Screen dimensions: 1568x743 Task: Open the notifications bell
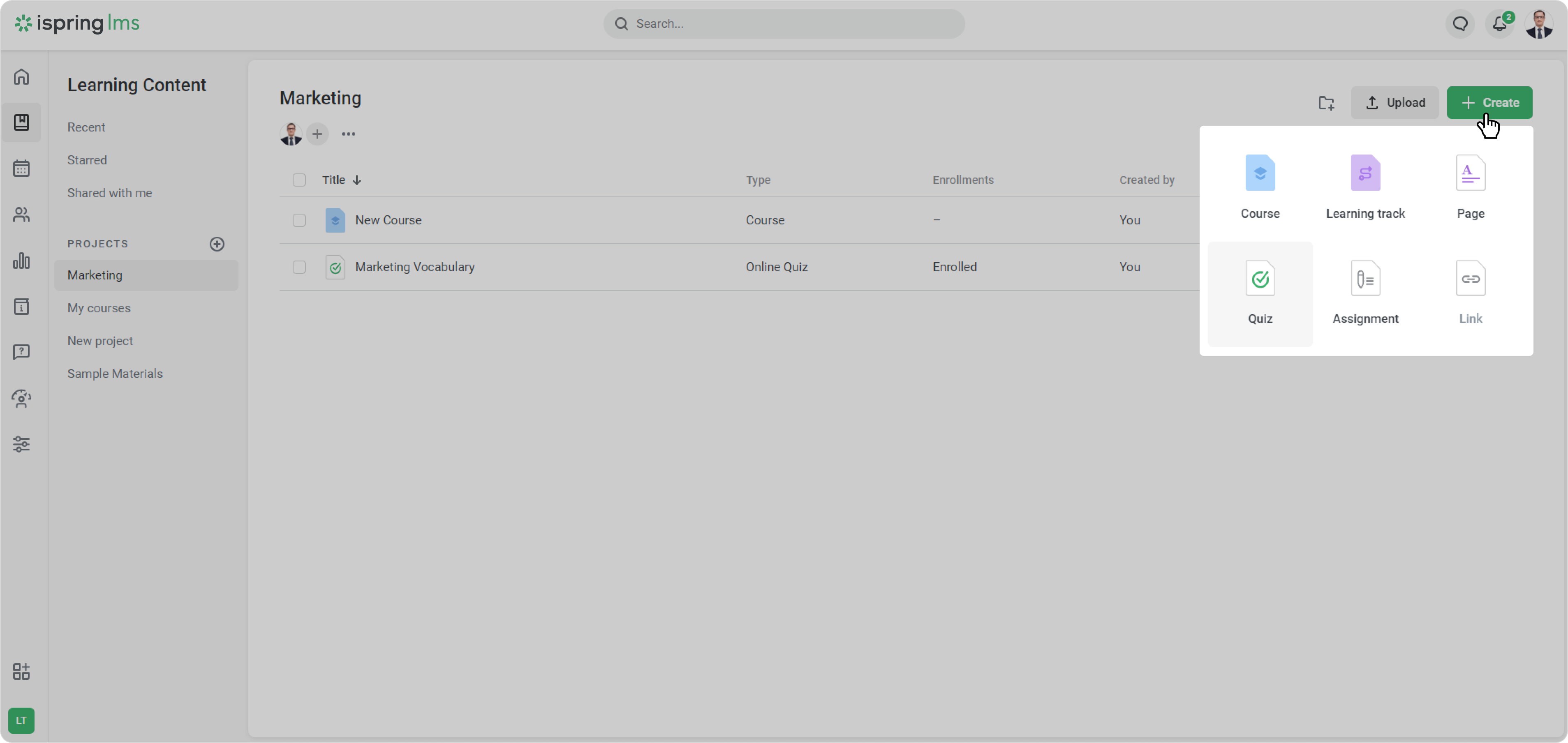[x=1499, y=24]
